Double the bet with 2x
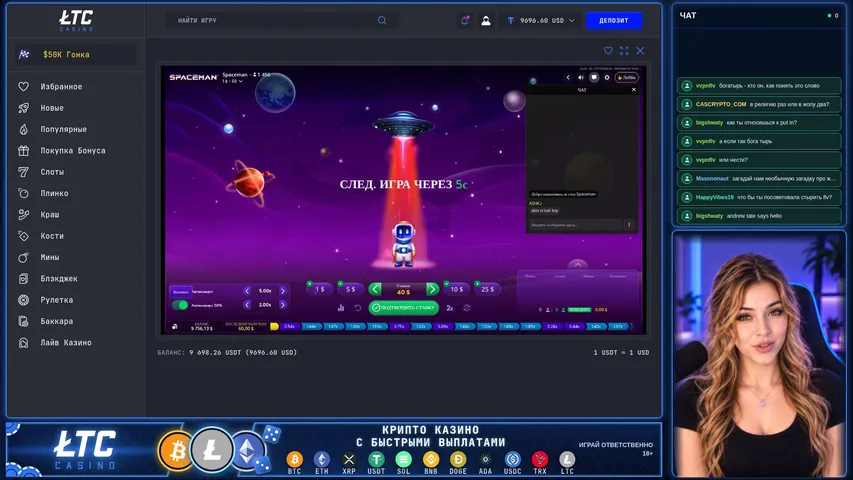The height and width of the screenshot is (480, 853). click(x=450, y=308)
